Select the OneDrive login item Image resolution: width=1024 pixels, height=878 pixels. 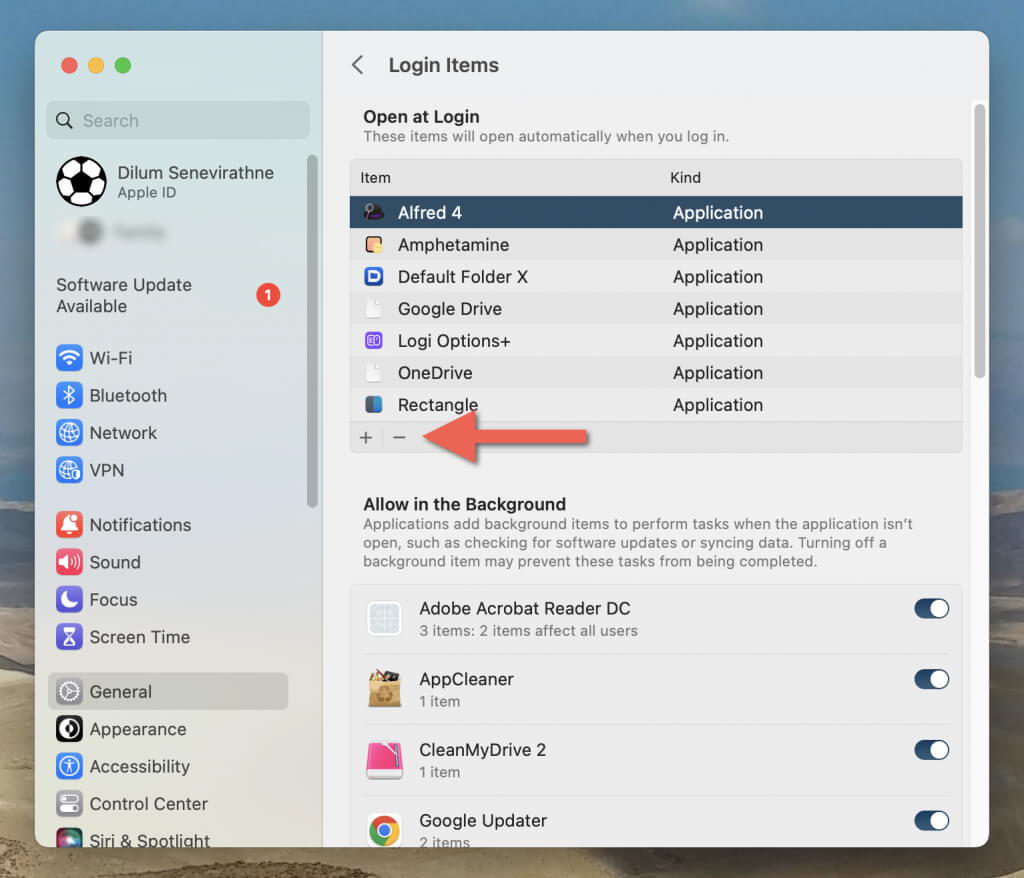tap(656, 372)
